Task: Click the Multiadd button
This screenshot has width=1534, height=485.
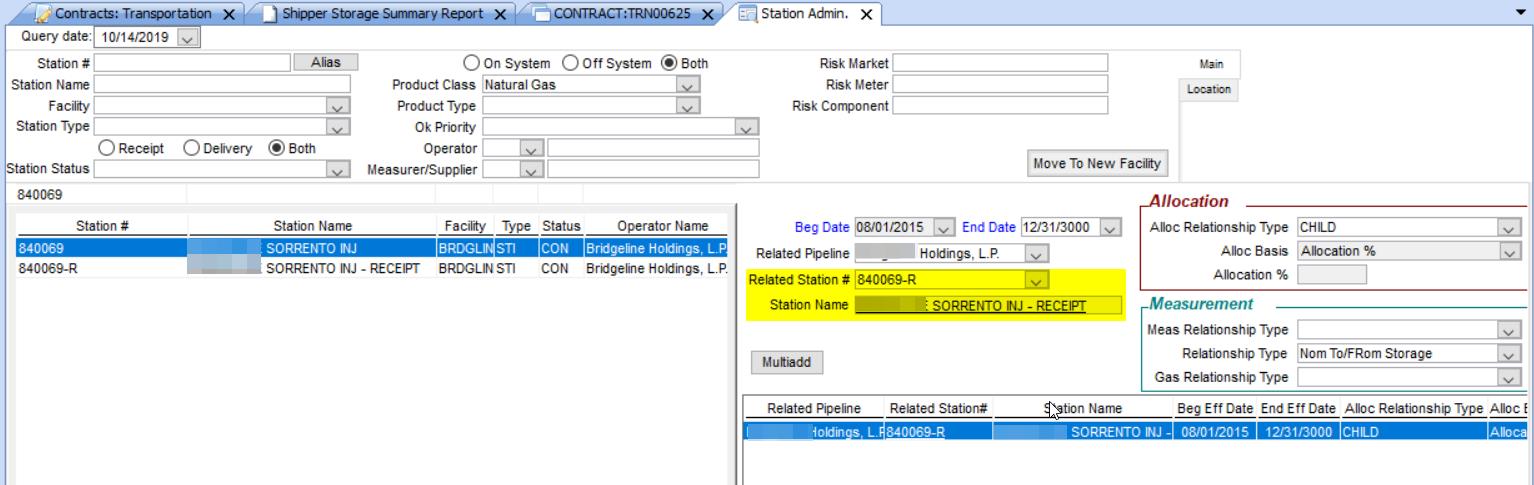Action: 787,363
